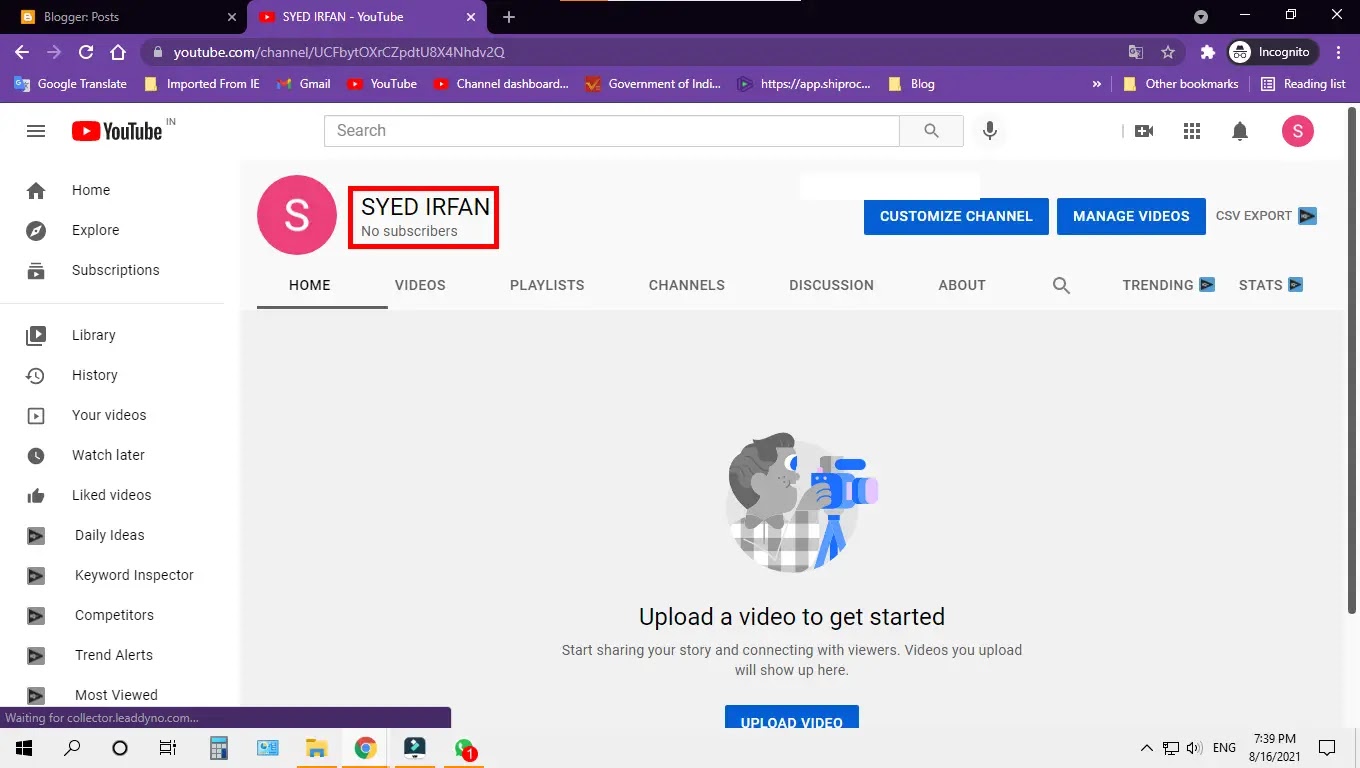Open the TRENDING tab
This screenshot has width=1360, height=768.
1168,285
